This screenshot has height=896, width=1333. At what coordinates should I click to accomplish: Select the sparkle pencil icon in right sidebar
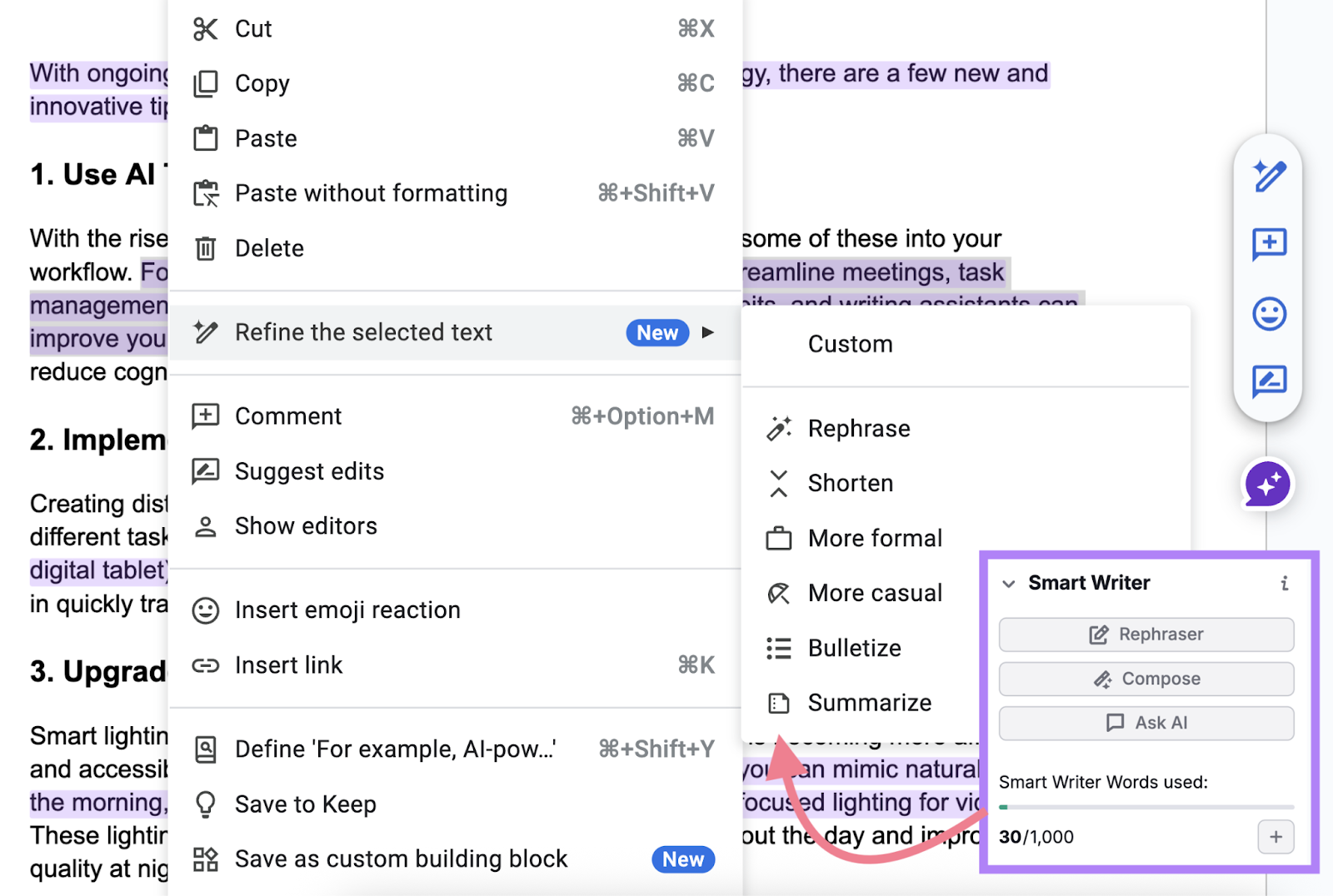1268,176
